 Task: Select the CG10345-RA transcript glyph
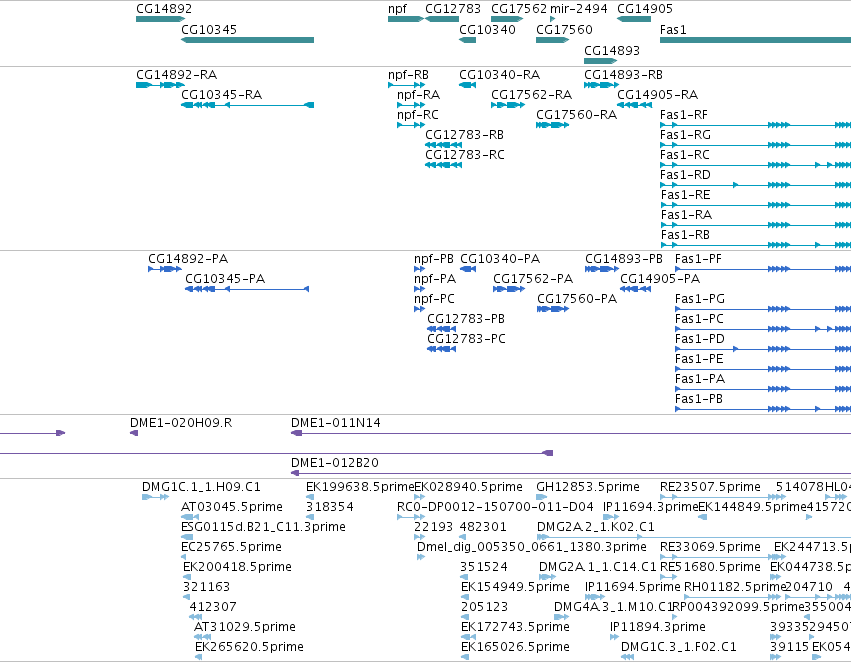coord(247,105)
